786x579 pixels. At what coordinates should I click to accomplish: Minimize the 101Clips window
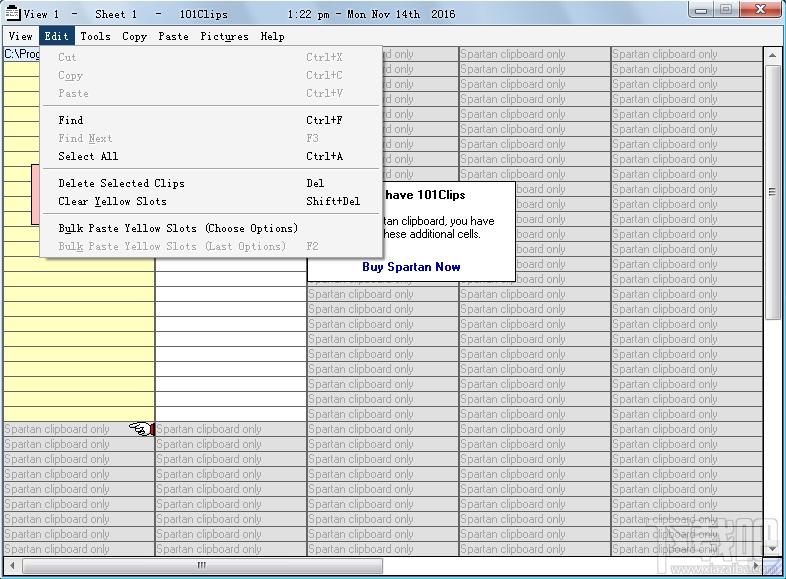701,10
